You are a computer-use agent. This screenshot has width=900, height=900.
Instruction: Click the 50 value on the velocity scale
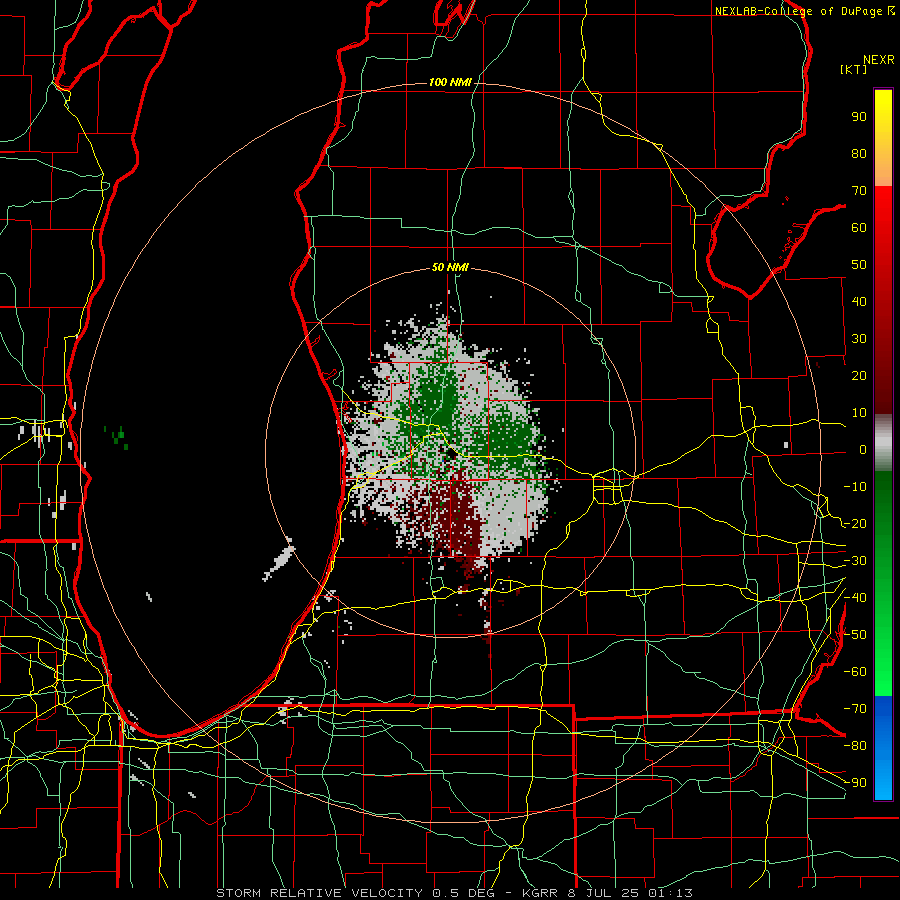pos(859,265)
